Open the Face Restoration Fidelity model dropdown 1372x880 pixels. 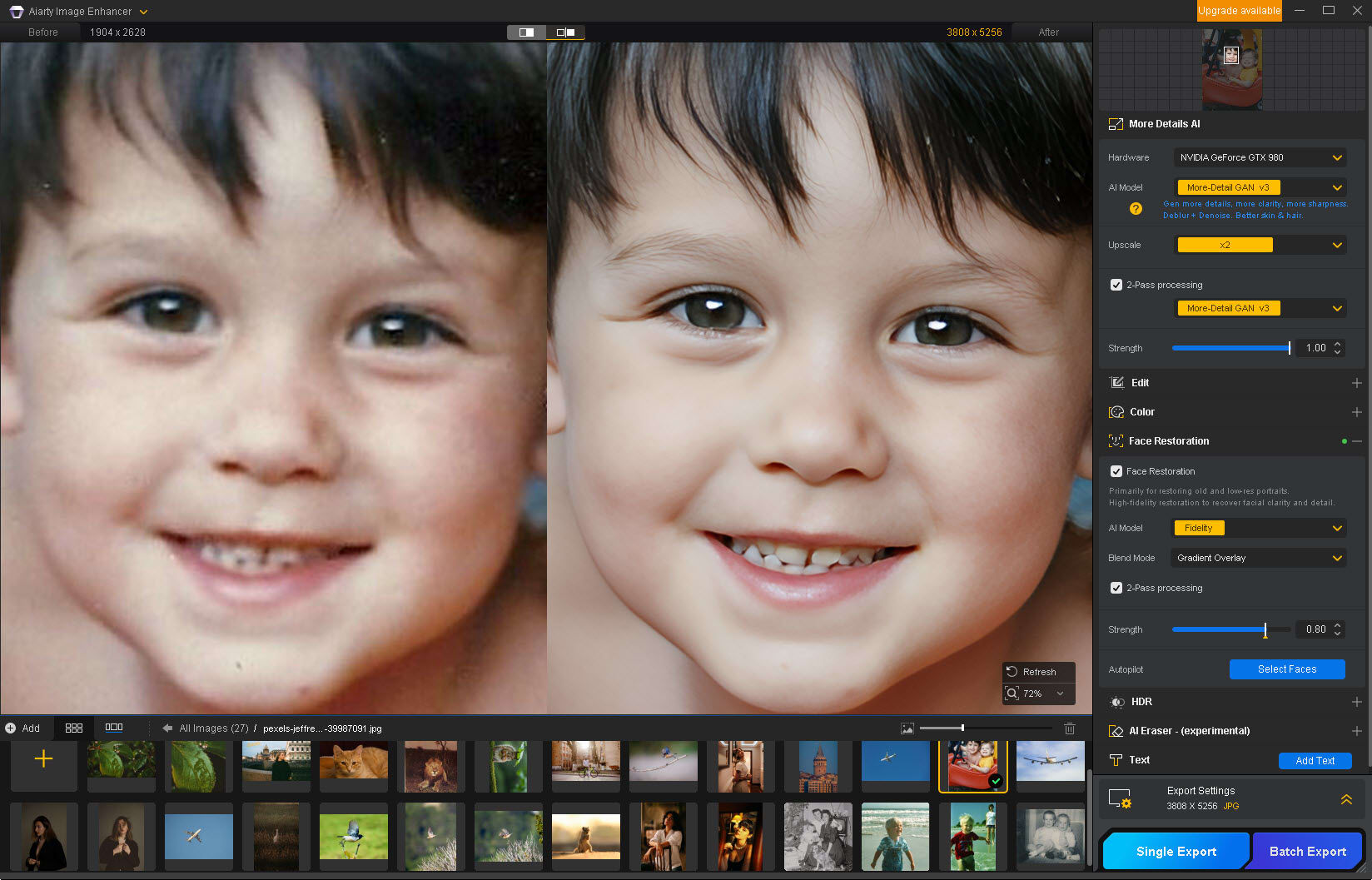coord(1258,528)
